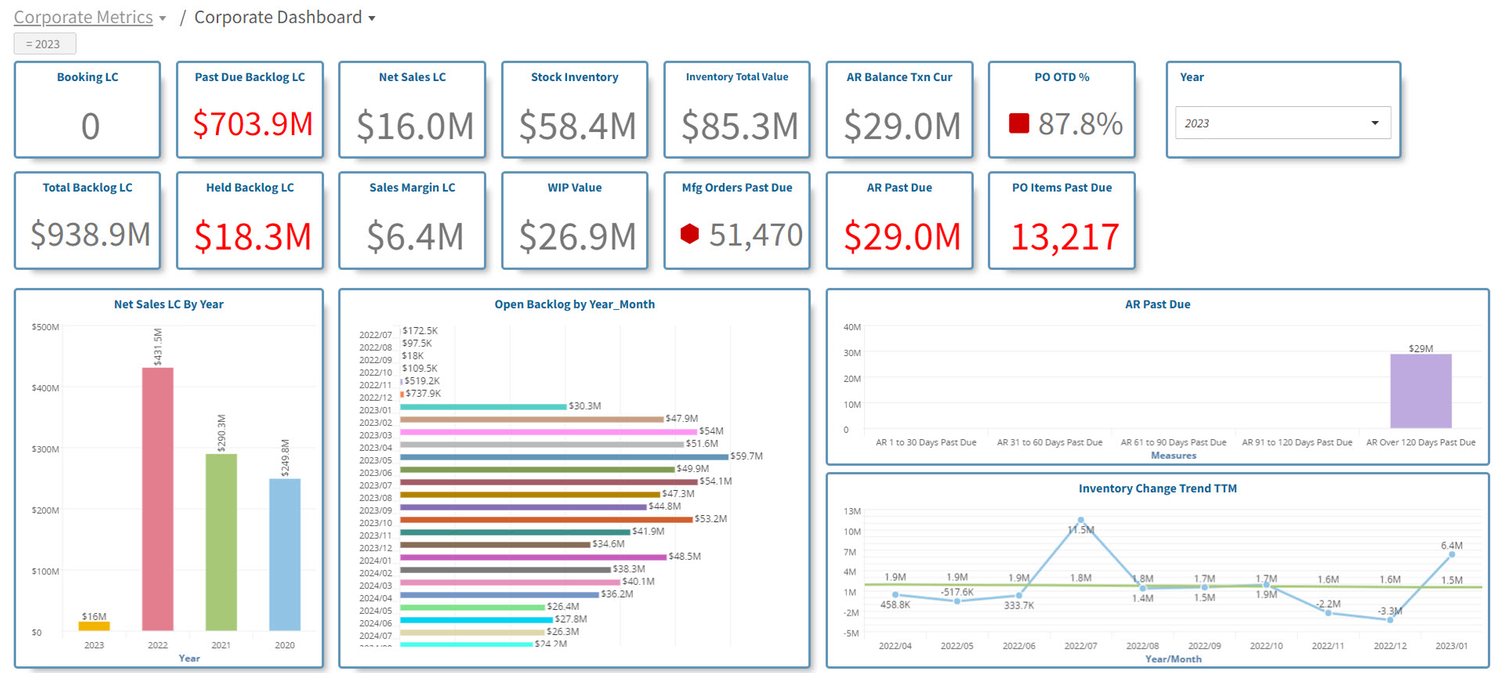Click the 6.4M data point in 2023/01

pyautogui.click(x=1452, y=554)
